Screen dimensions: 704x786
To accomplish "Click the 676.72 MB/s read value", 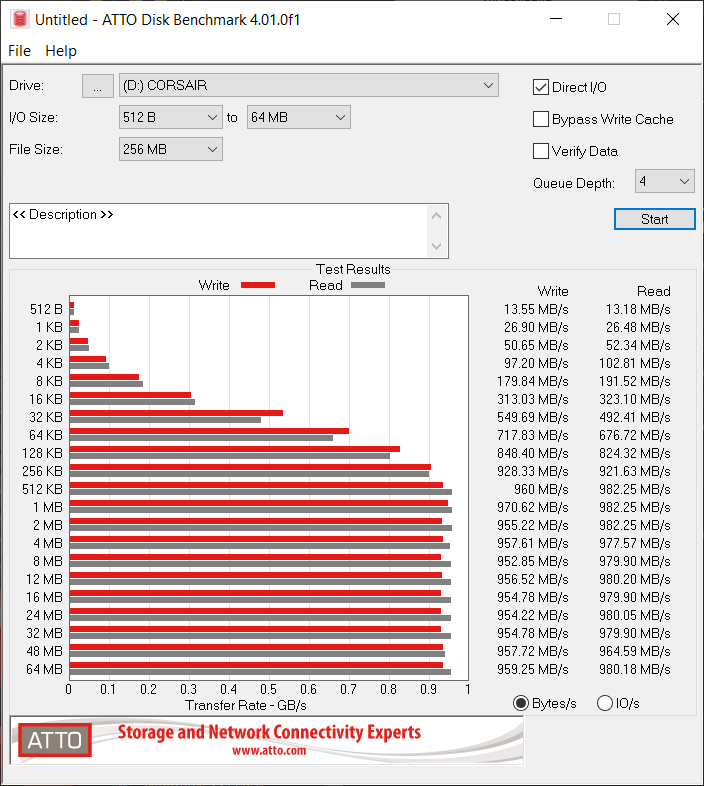I will (x=634, y=435).
